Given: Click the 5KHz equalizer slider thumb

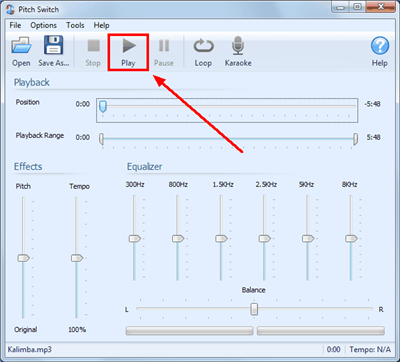Looking at the screenshot, I should pyautogui.click(x=308, y=239).
